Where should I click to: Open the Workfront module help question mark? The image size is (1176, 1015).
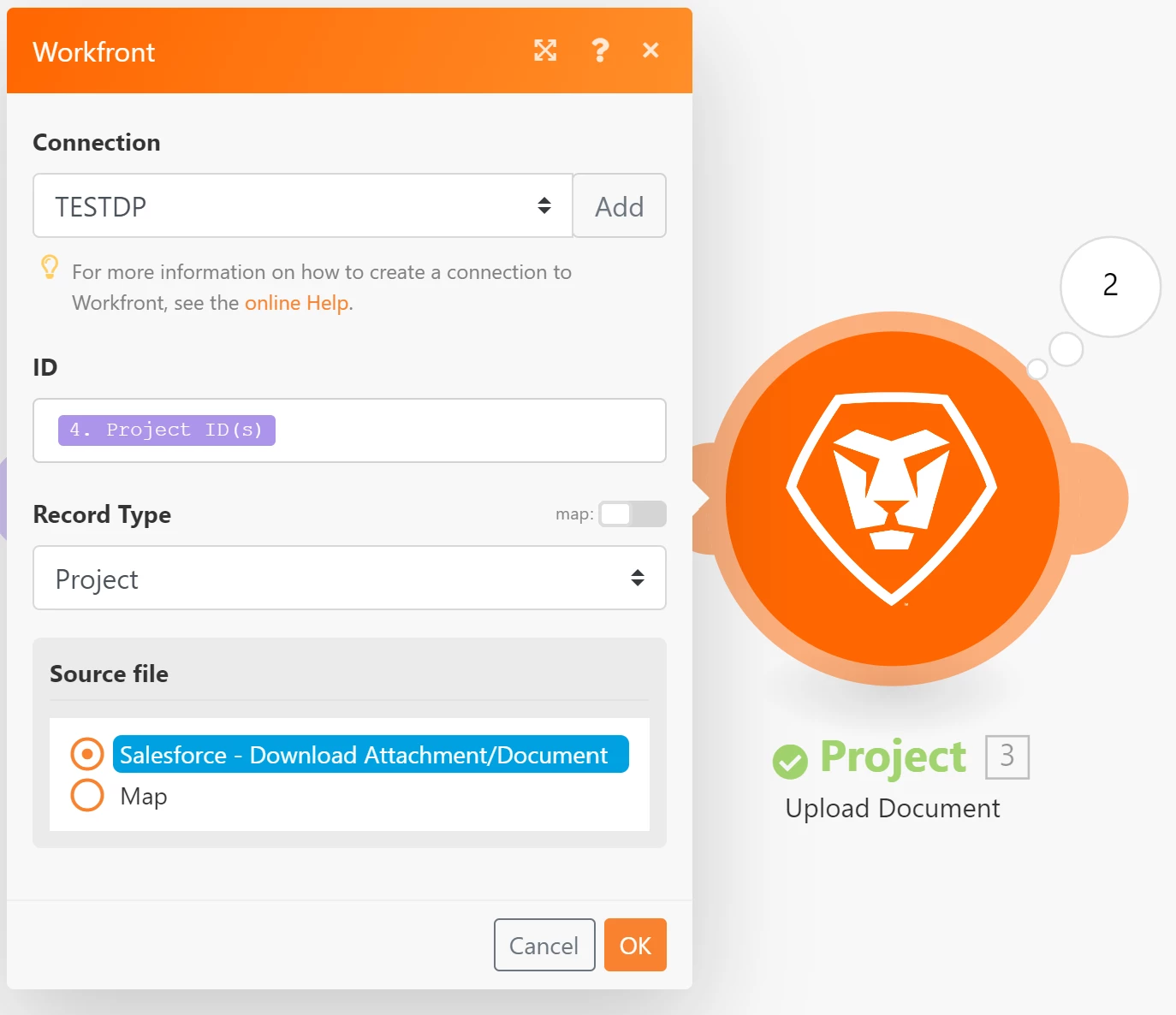(601, 50)
